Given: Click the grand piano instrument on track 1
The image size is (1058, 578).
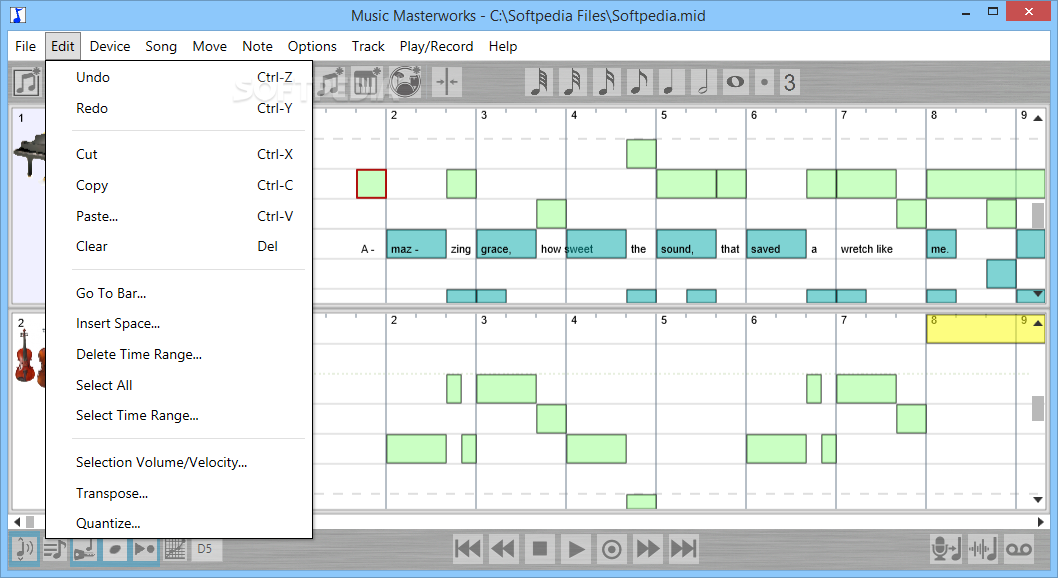Looking at the screenshot, I should [30, 154].
